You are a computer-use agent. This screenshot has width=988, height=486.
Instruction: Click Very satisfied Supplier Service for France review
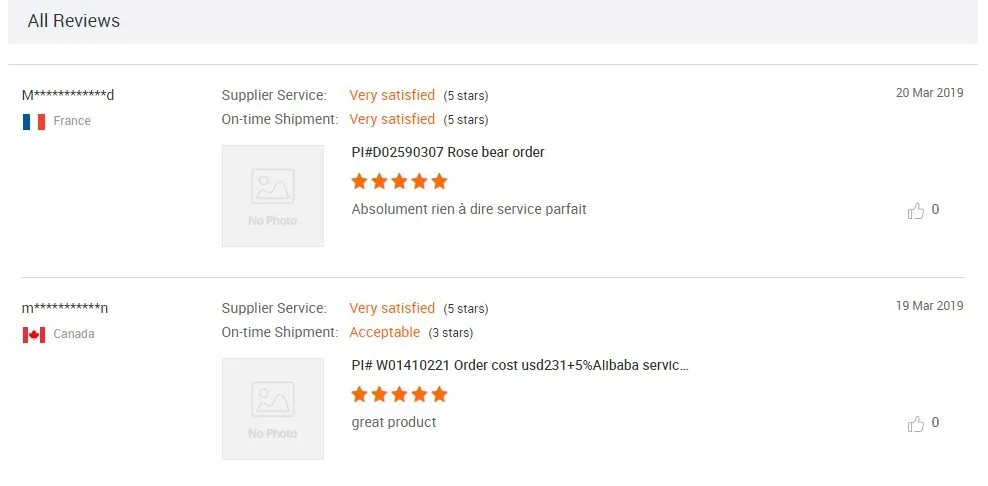point(392,95)
